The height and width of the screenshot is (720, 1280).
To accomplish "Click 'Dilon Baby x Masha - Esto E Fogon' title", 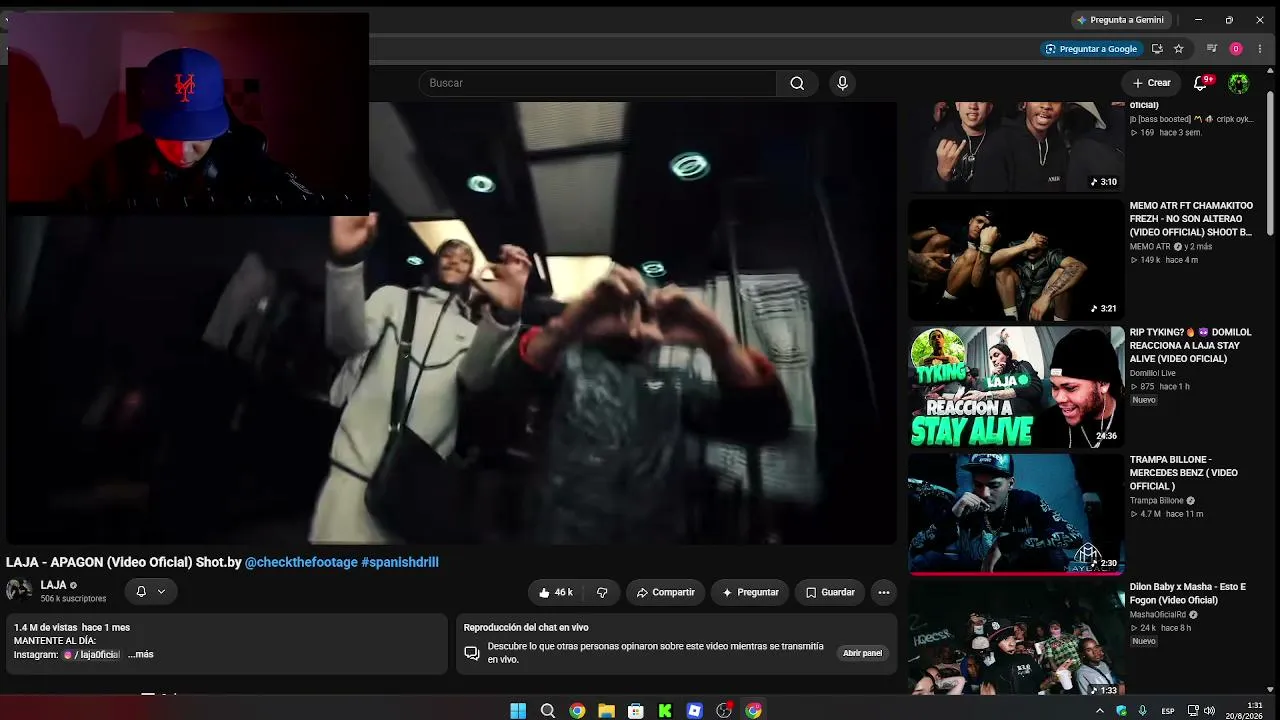I will pos(1188,594).
